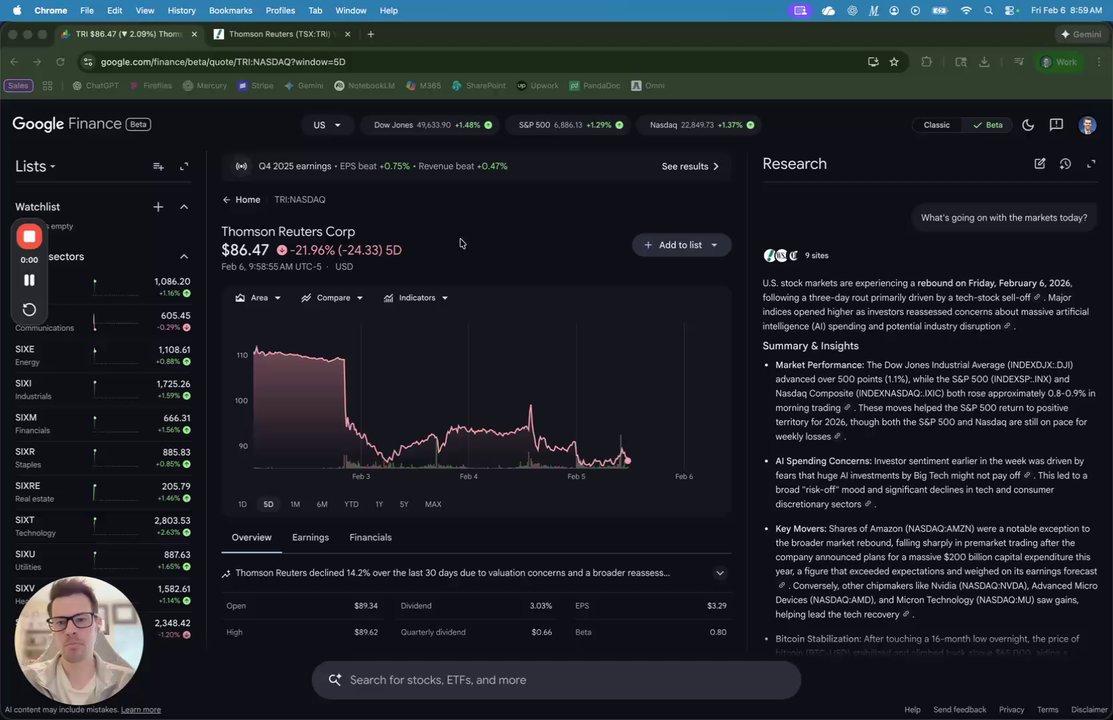Viewport: 1113px width, 720px height.
Task: Switch to the Financials tab
Action: click(371, 538)
